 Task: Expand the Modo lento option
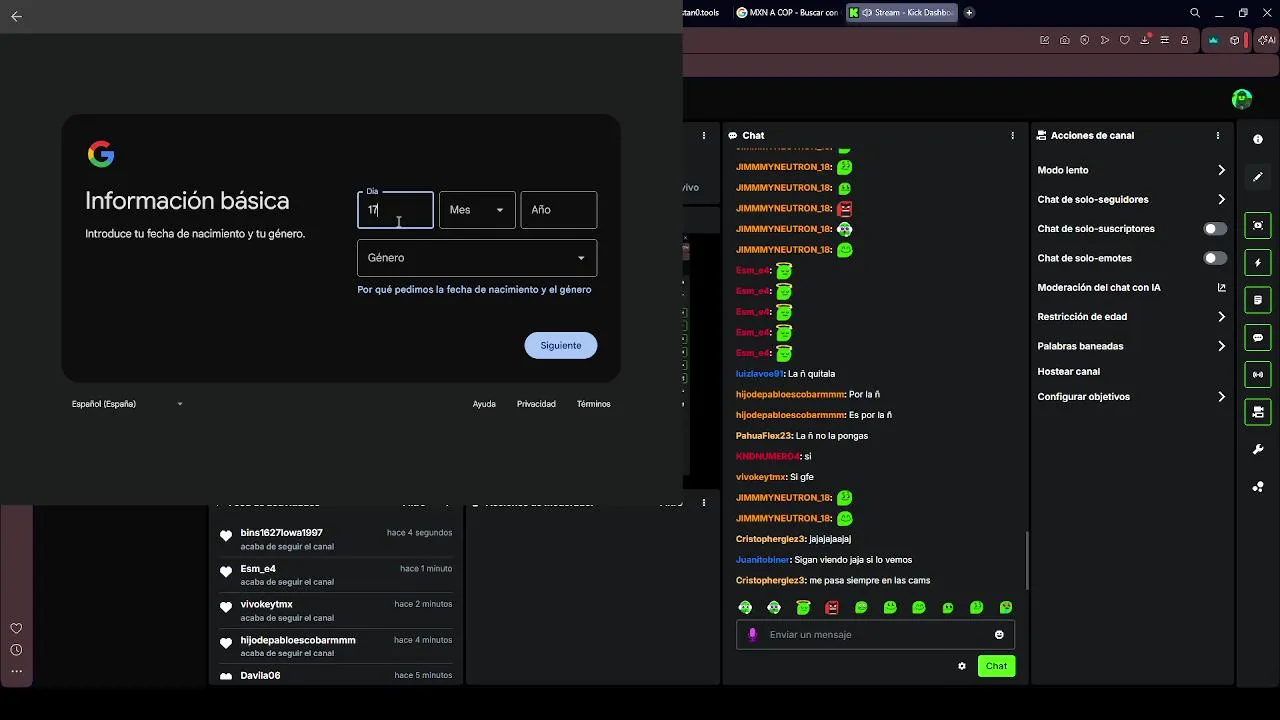click(1131, 170)
